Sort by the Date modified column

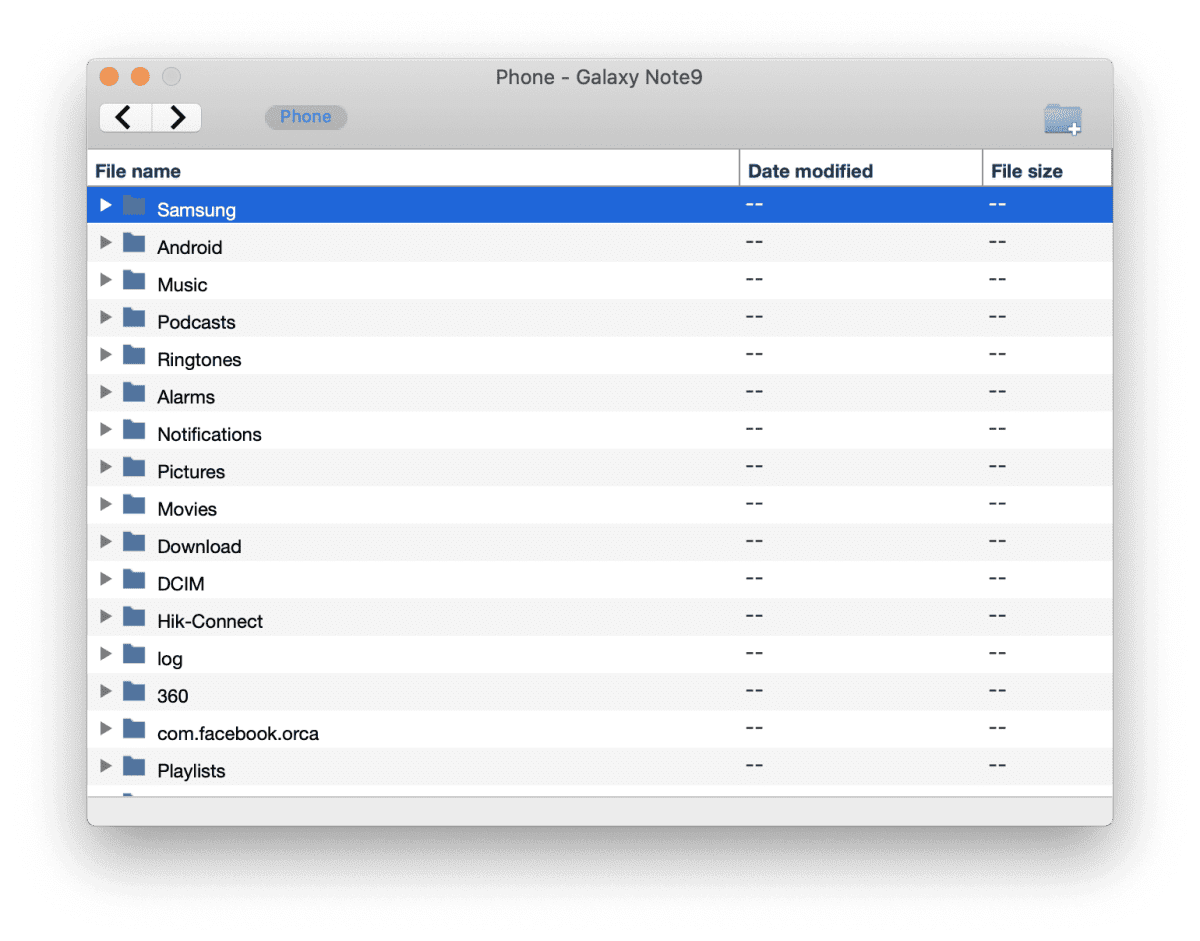pyautogui.click(x=808, y=170)
